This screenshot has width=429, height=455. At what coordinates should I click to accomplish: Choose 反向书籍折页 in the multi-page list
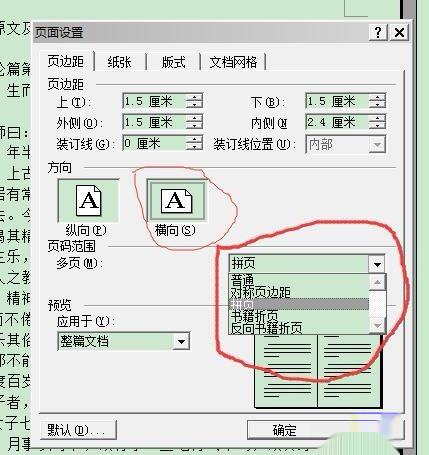[299, 328]
